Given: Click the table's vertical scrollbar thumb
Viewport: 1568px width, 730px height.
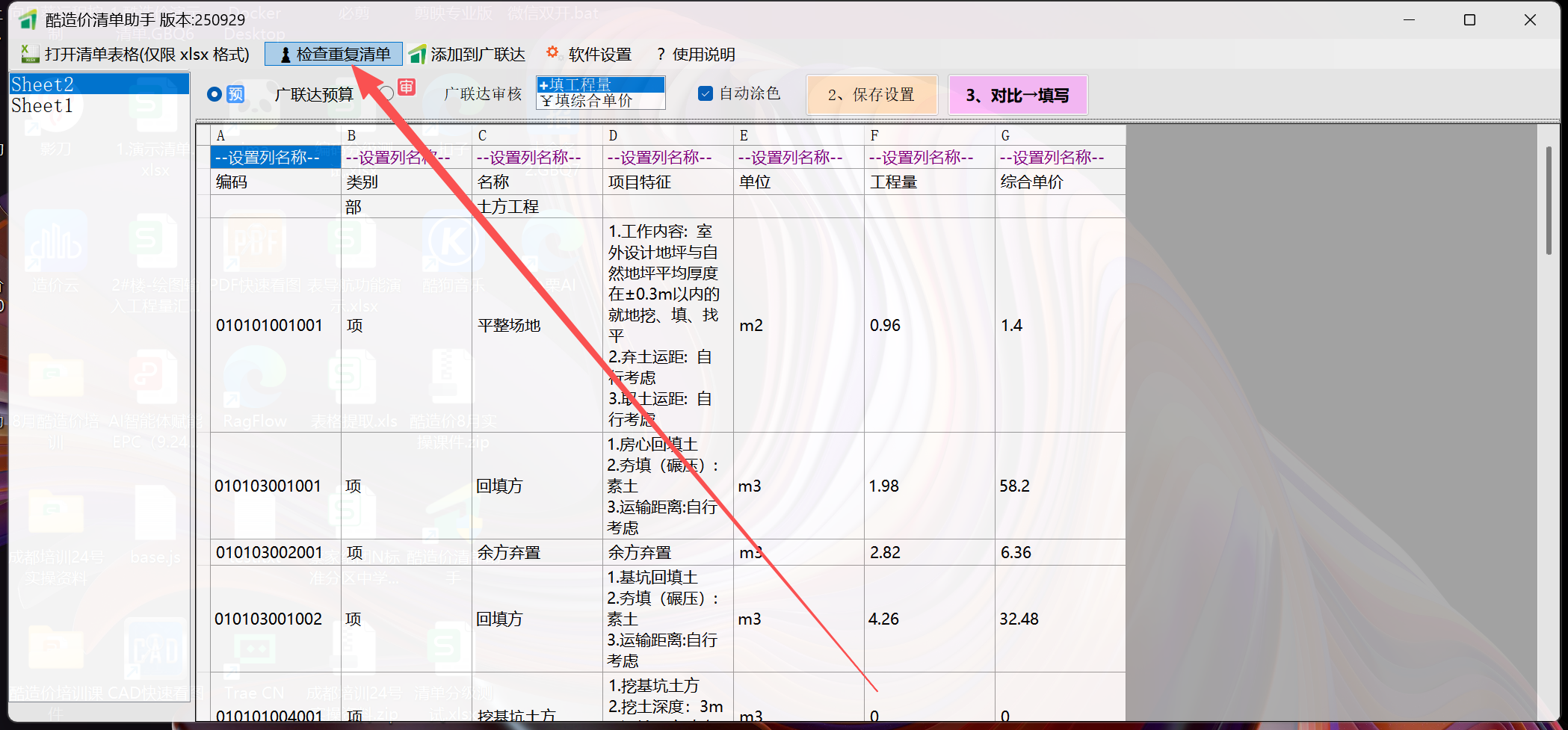Looking at the screenshot, I should point(1549,200).
